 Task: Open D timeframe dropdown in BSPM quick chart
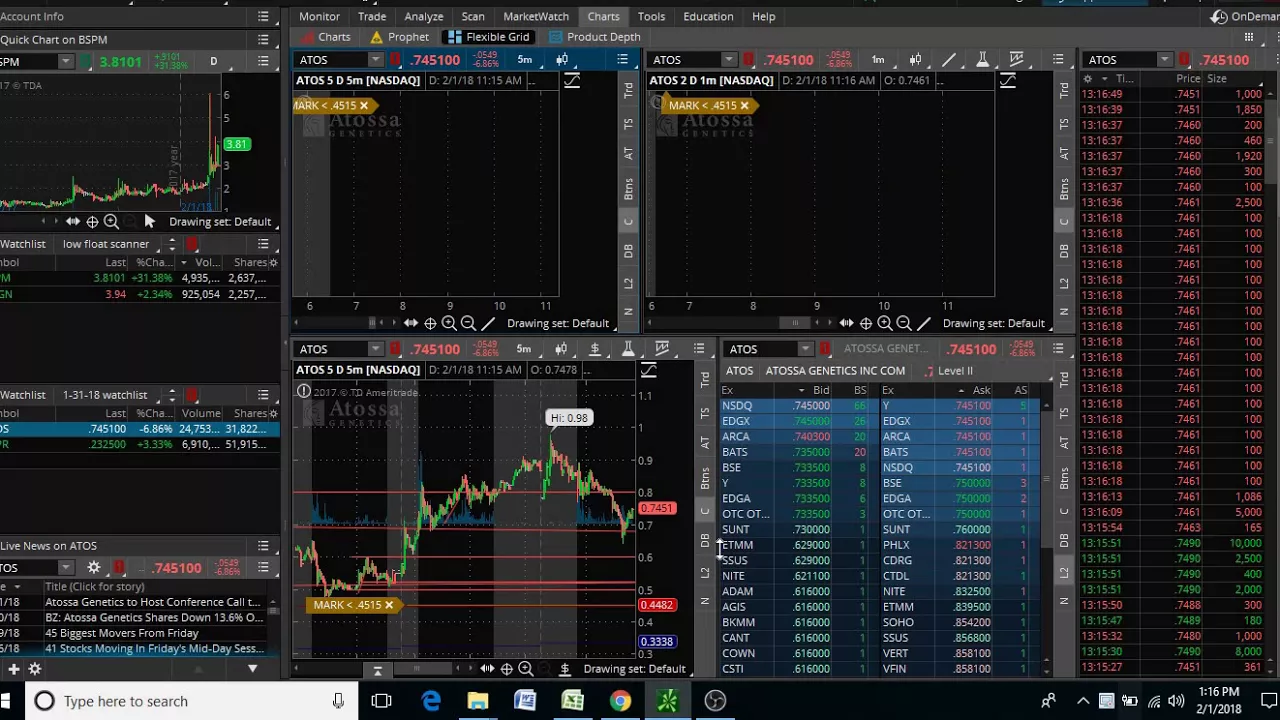213,62
